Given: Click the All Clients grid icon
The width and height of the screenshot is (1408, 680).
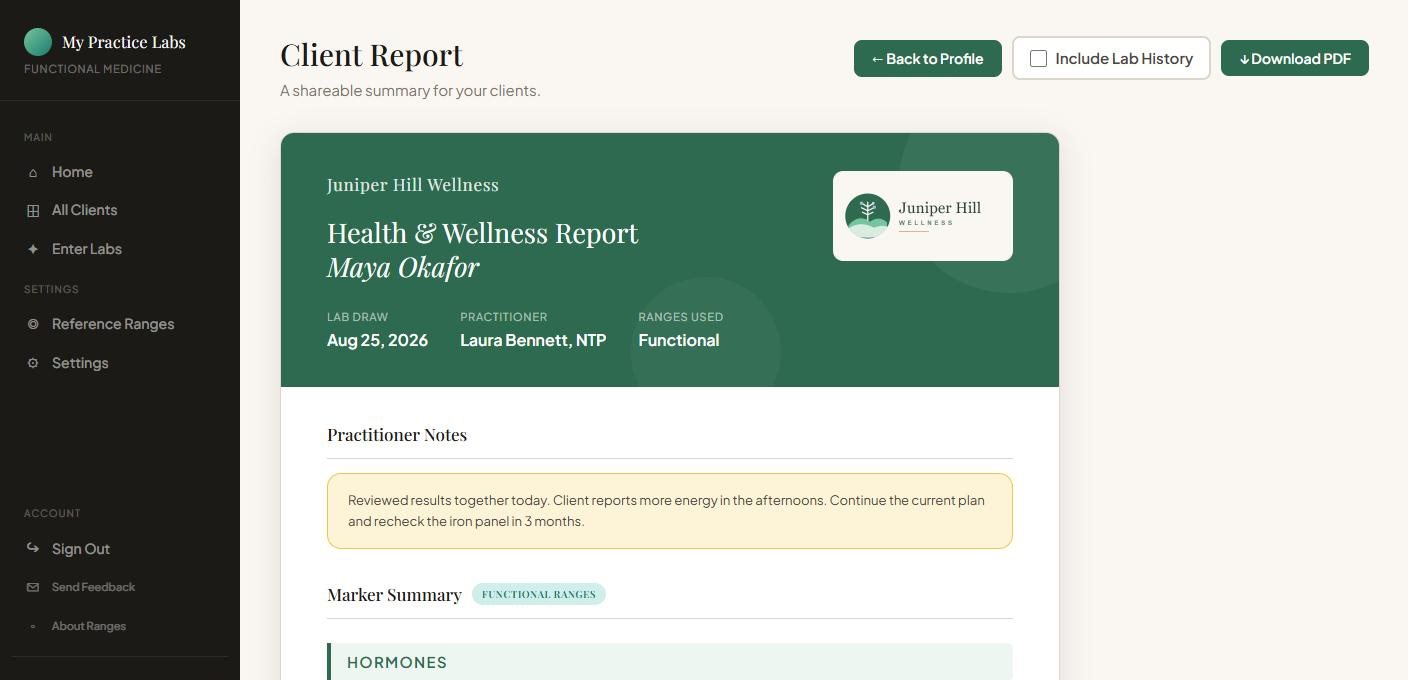Looking at the screenshot, I should (x=33, y=211).
